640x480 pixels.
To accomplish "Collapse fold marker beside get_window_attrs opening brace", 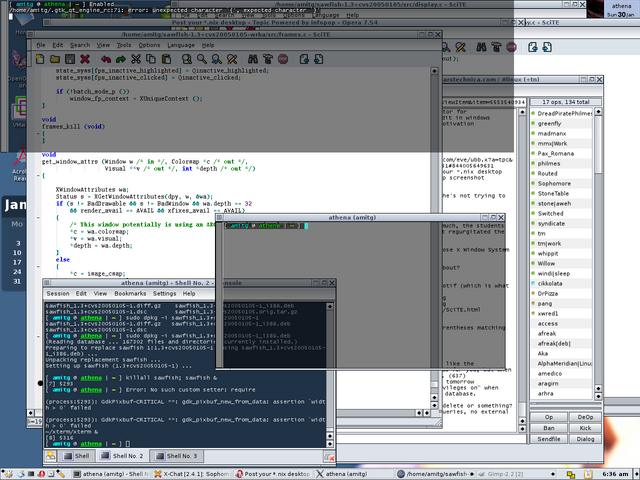I will coord(38,176).
